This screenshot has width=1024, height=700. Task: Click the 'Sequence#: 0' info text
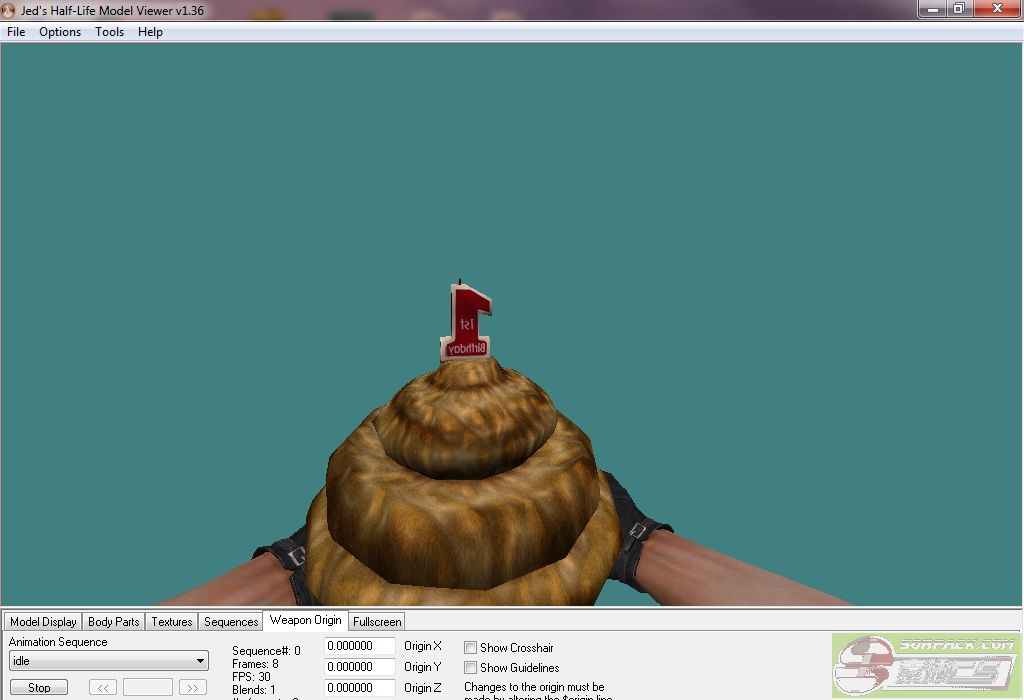tap(266, 651)
